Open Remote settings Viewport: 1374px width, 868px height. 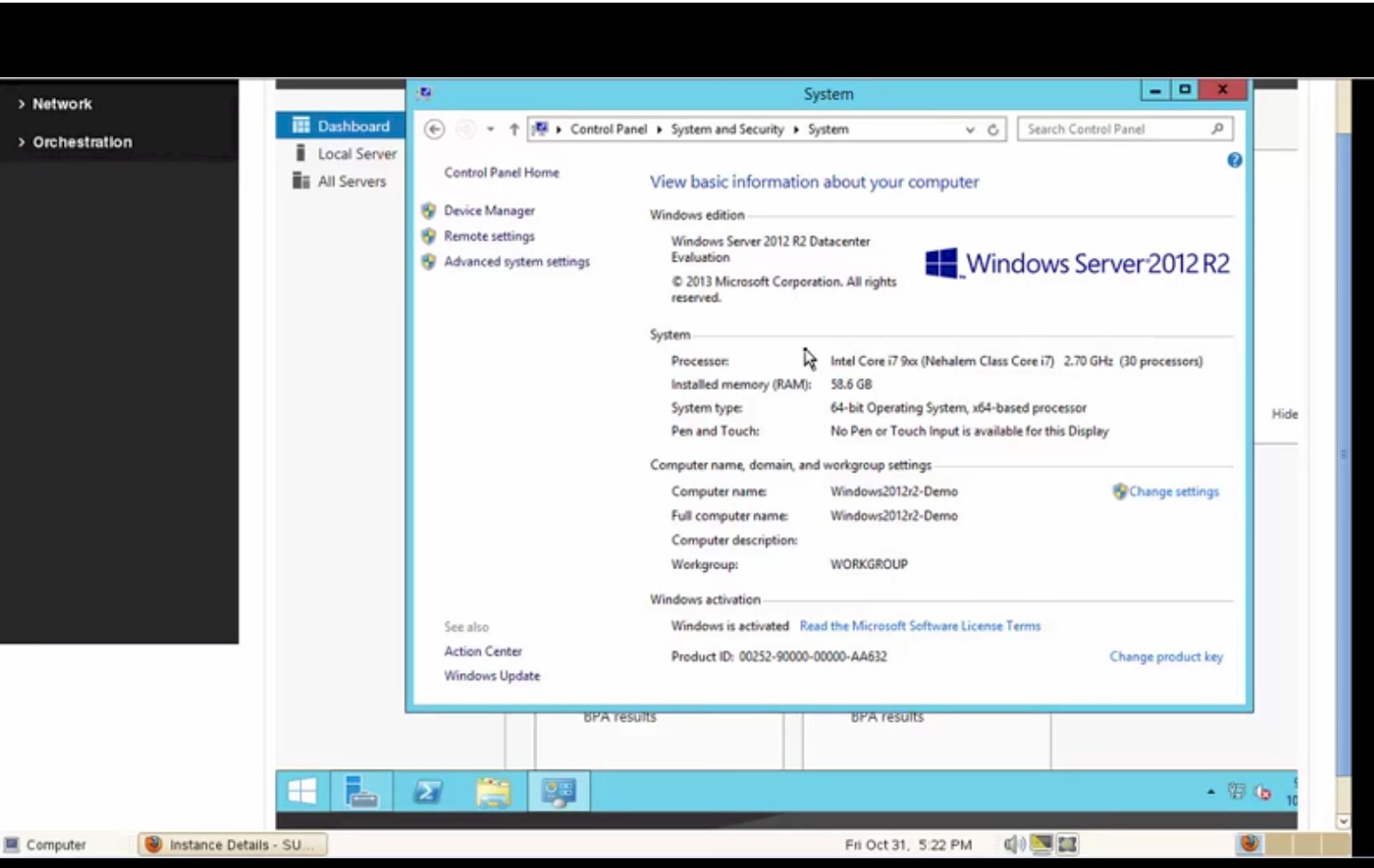pos(489,237)
